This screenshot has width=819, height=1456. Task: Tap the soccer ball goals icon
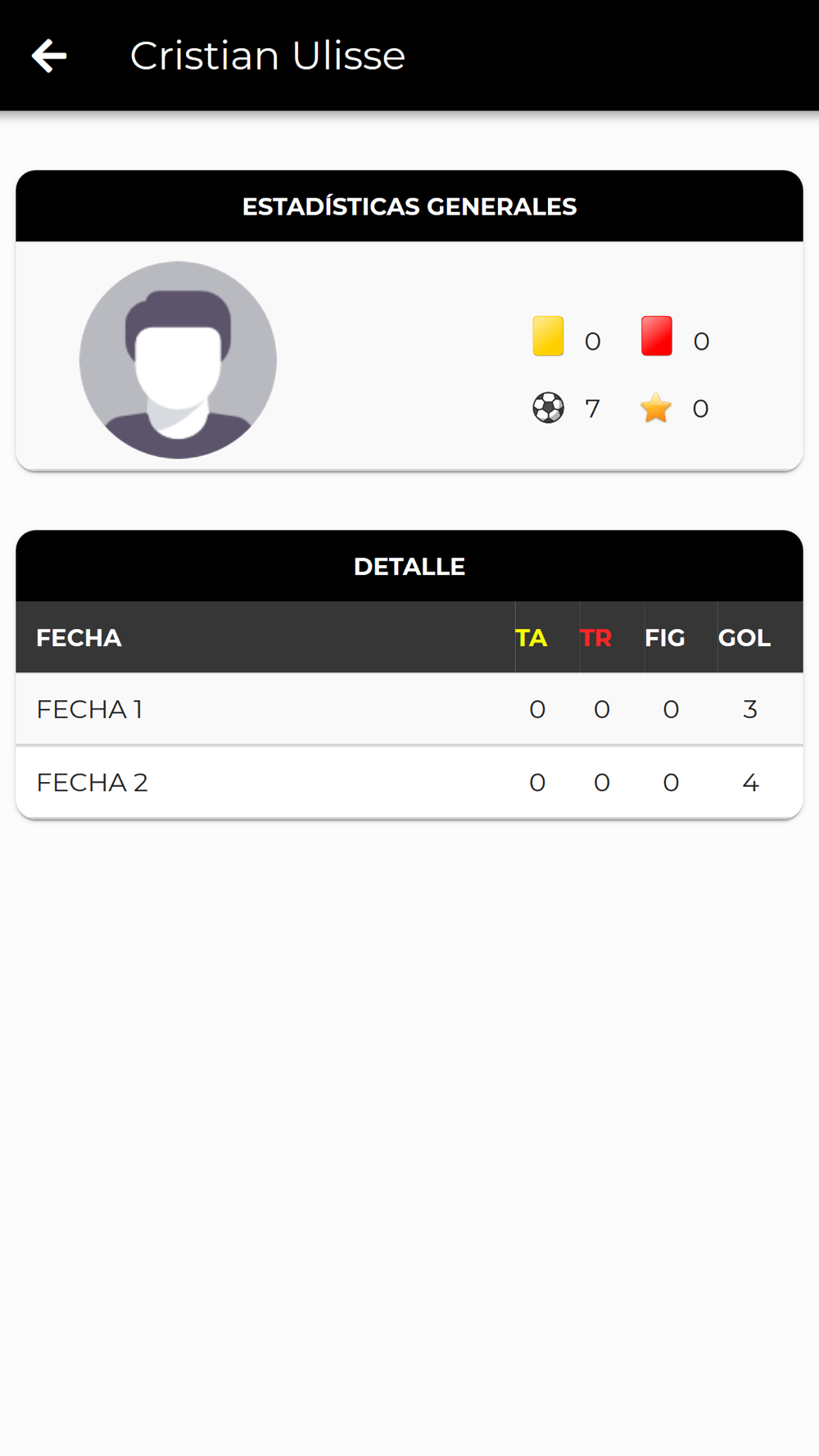tap(548, 407)
